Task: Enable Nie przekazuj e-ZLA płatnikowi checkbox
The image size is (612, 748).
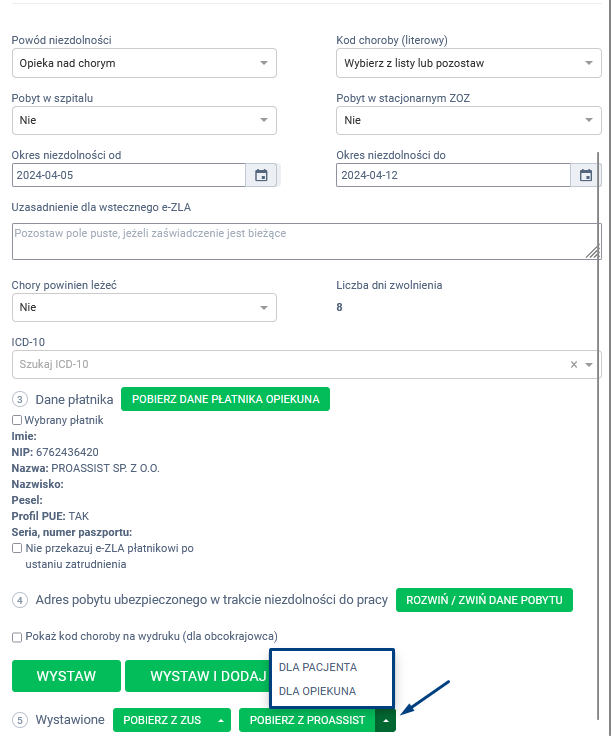Action: pyautogui.click(x=17, y=549)
